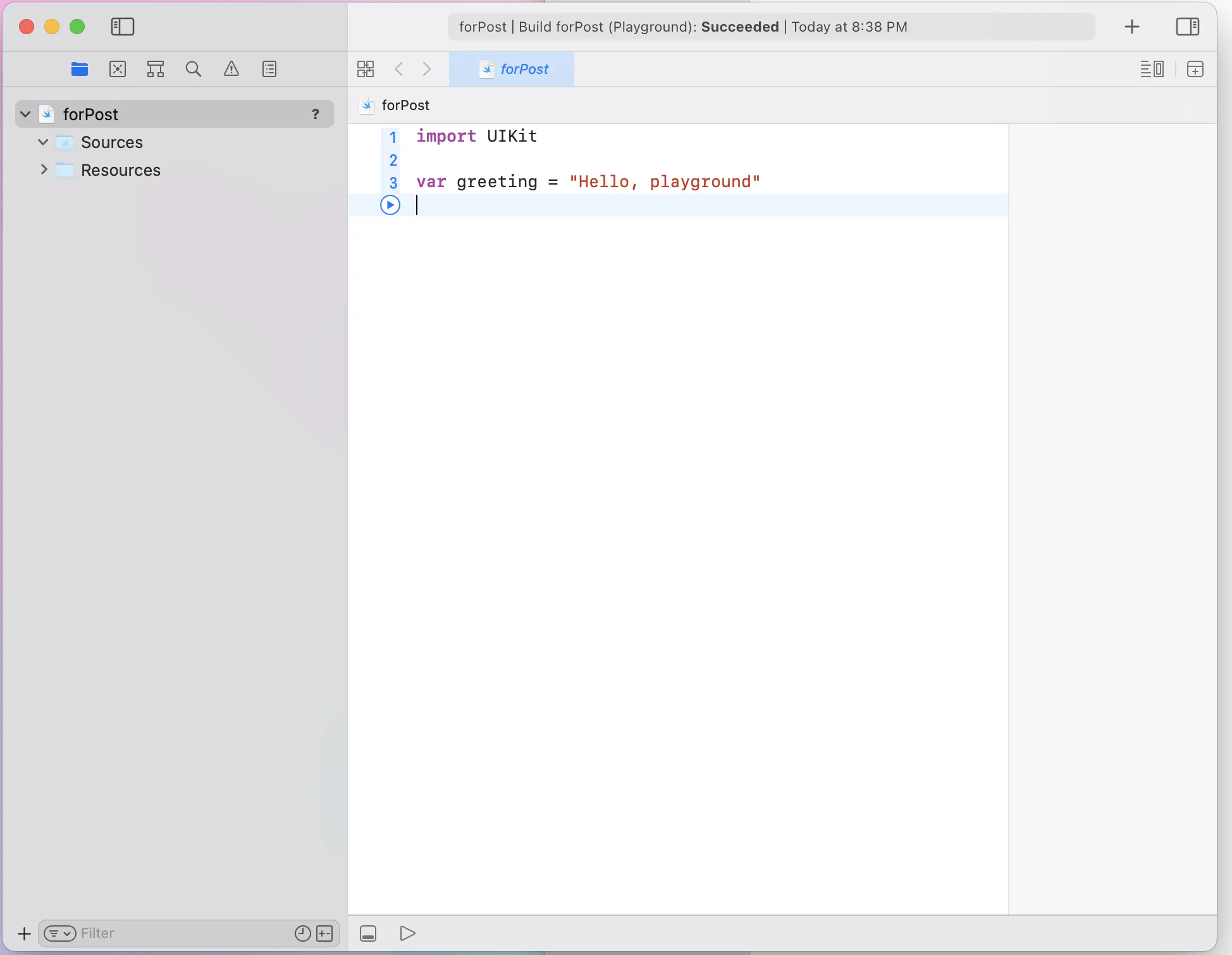Open the Symbol navigator icon
This screenshot has width=1232, height=955.
[x=156, y=69]
